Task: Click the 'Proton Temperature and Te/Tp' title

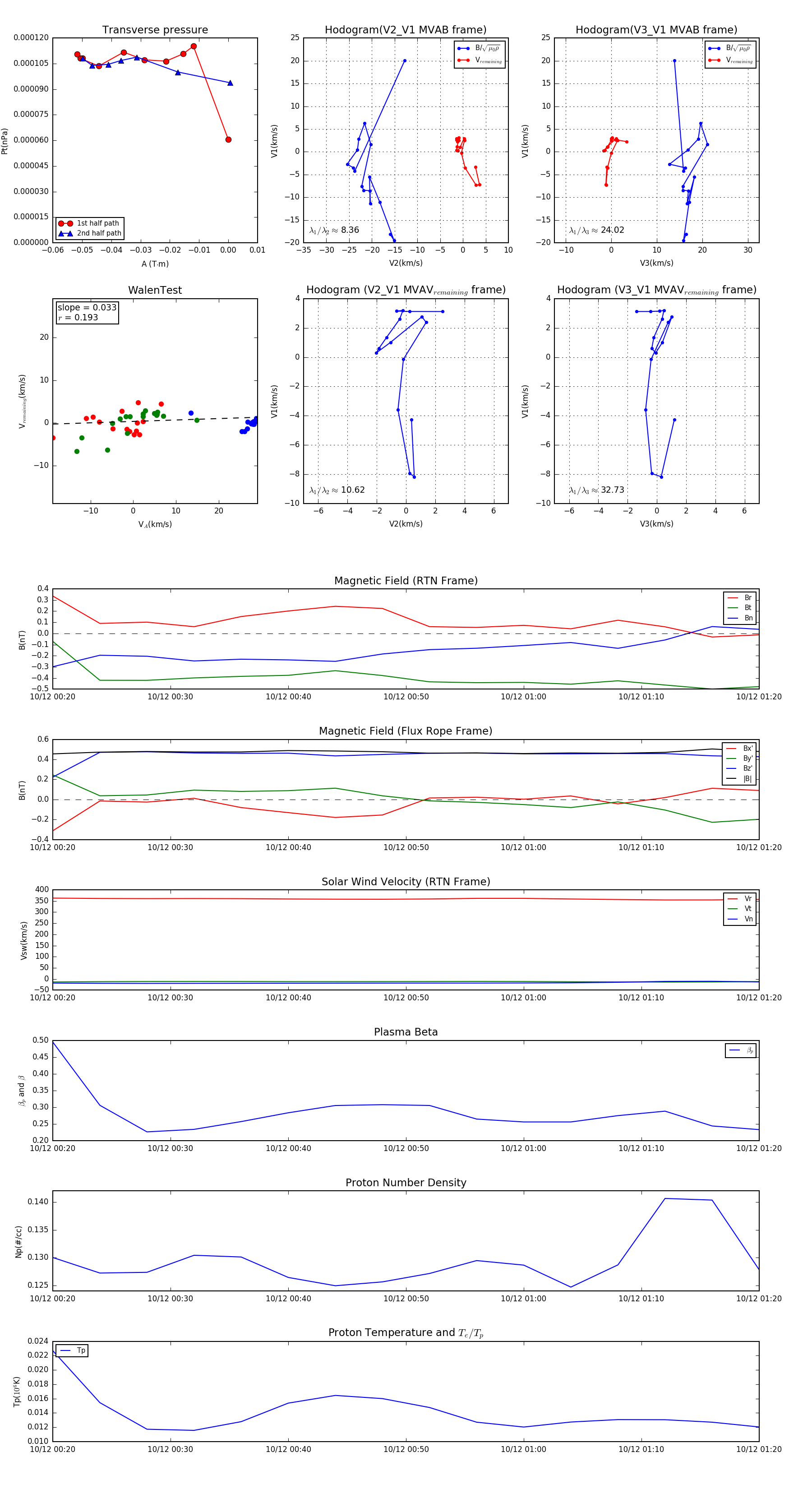Action: pos(406,1333)
